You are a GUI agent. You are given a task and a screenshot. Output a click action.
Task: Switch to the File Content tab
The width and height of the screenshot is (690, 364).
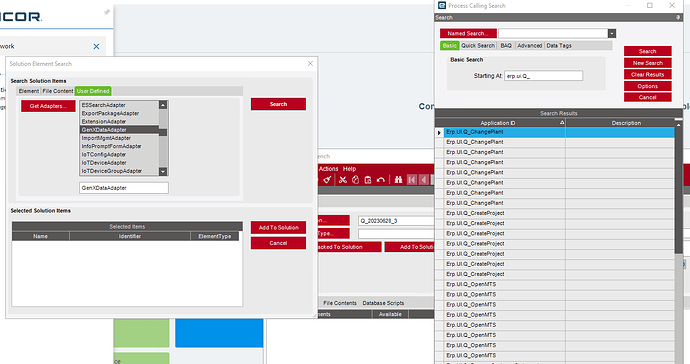(58, 91)
